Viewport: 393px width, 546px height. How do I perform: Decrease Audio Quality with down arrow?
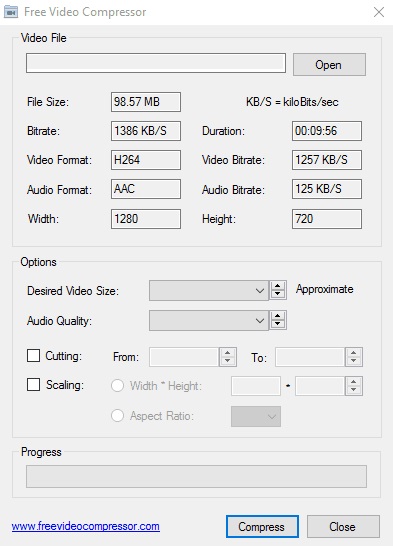pyautogui.click(x=278, y=325)
